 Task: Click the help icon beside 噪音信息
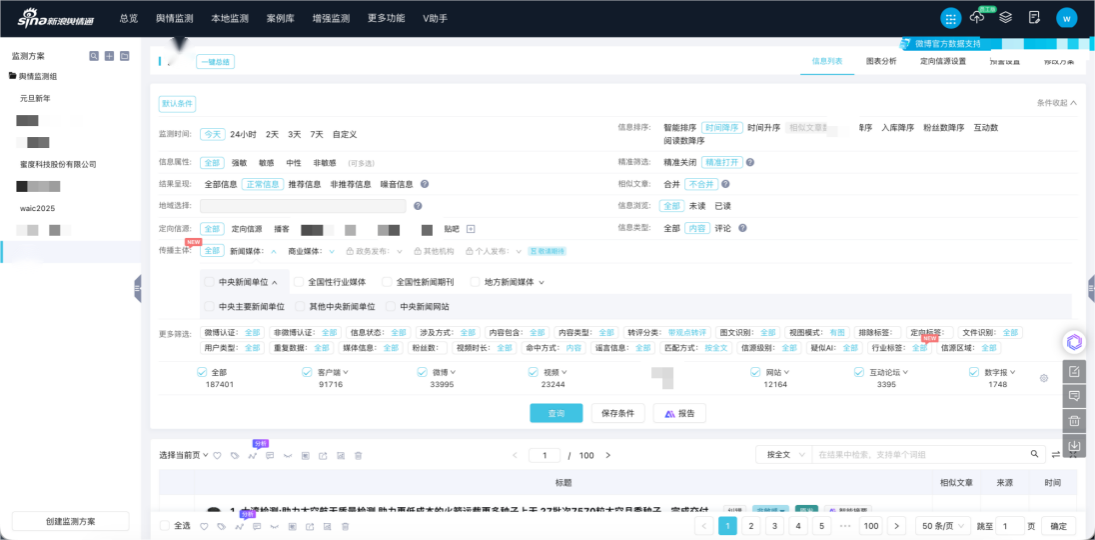coord(424,184)
